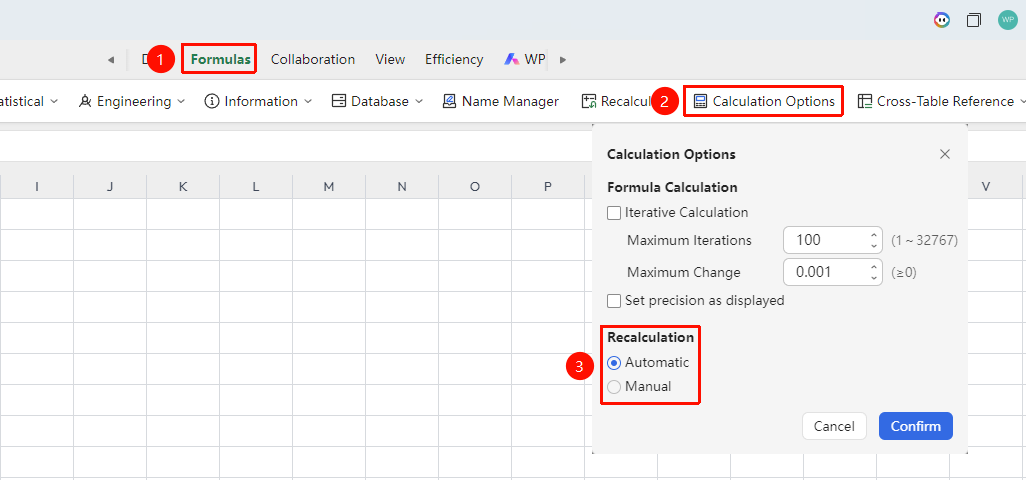Click the Name Manager icon
1026x480 pixels.
[x=449, y=101]
